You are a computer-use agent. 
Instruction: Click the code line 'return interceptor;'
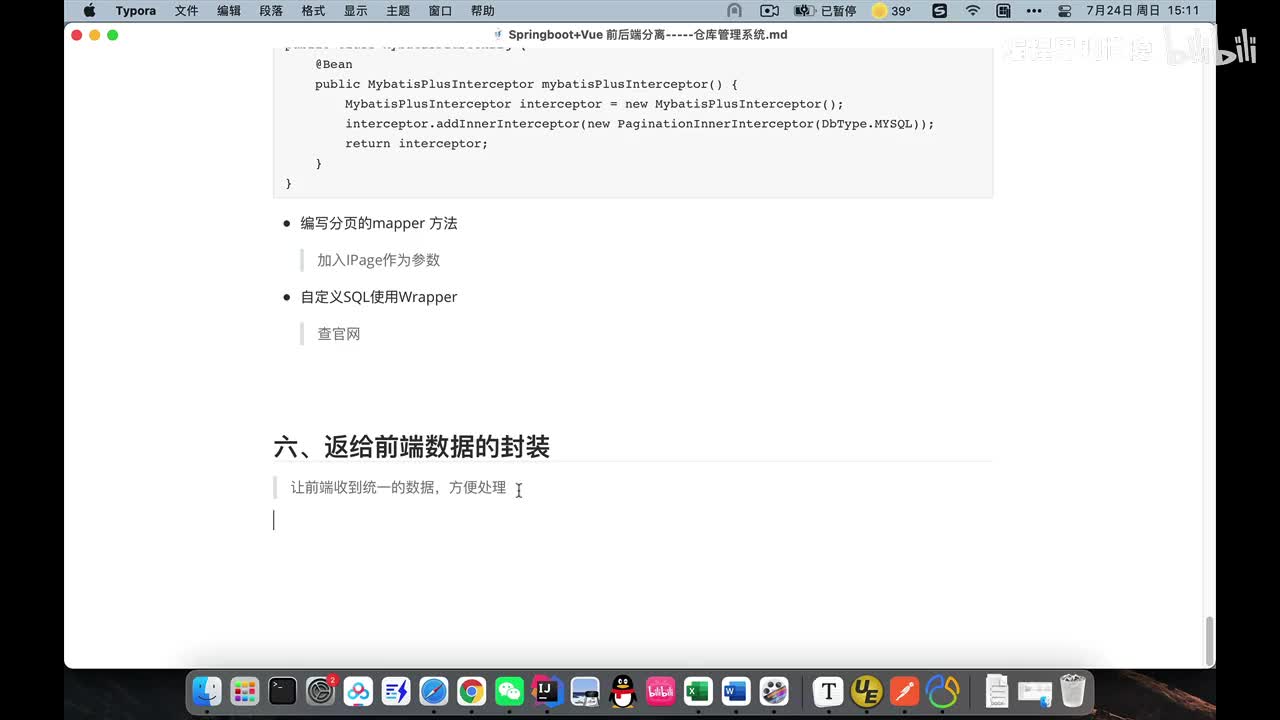417,144
